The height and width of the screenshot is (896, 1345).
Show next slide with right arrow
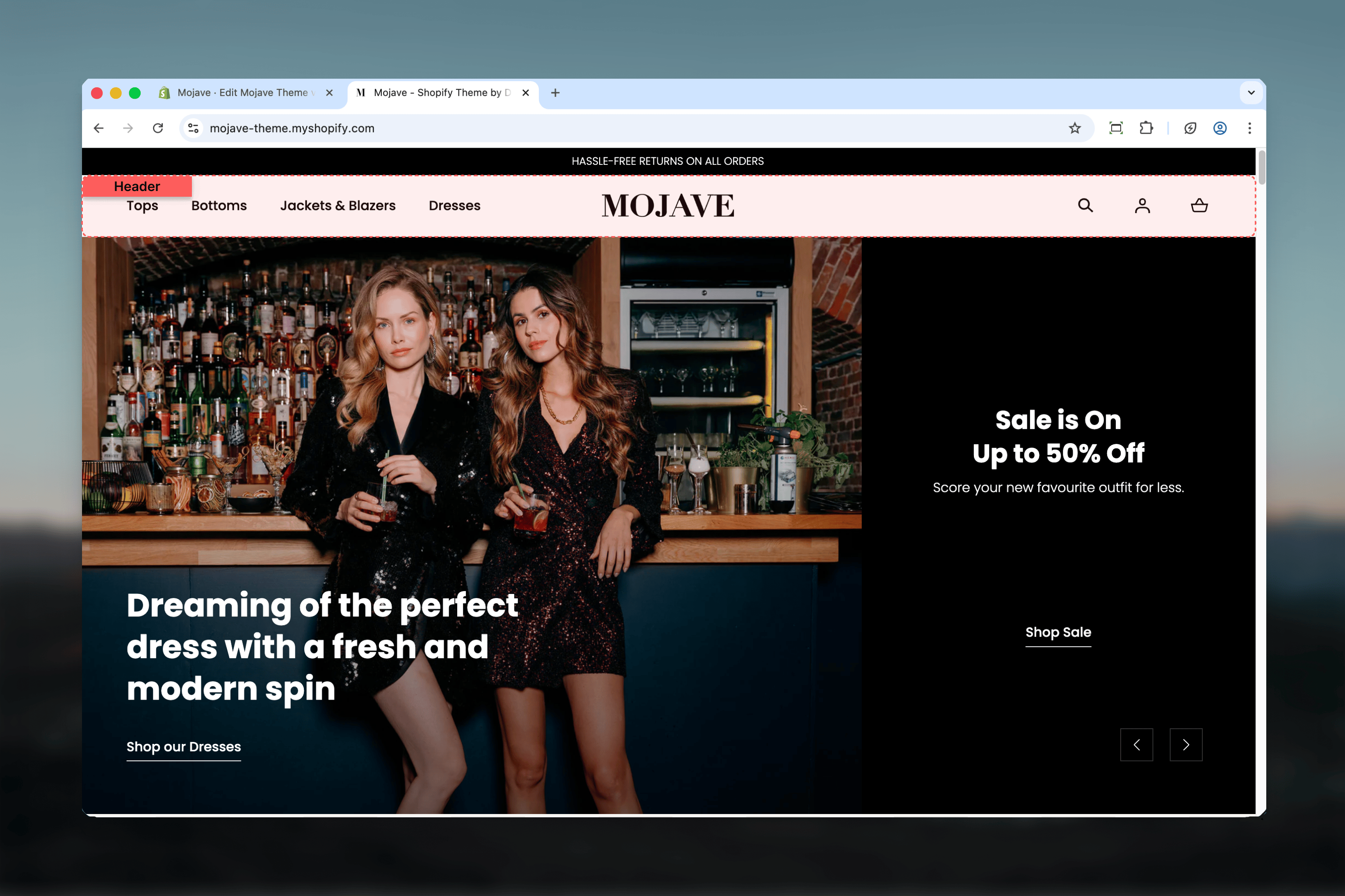point(1186,745)
